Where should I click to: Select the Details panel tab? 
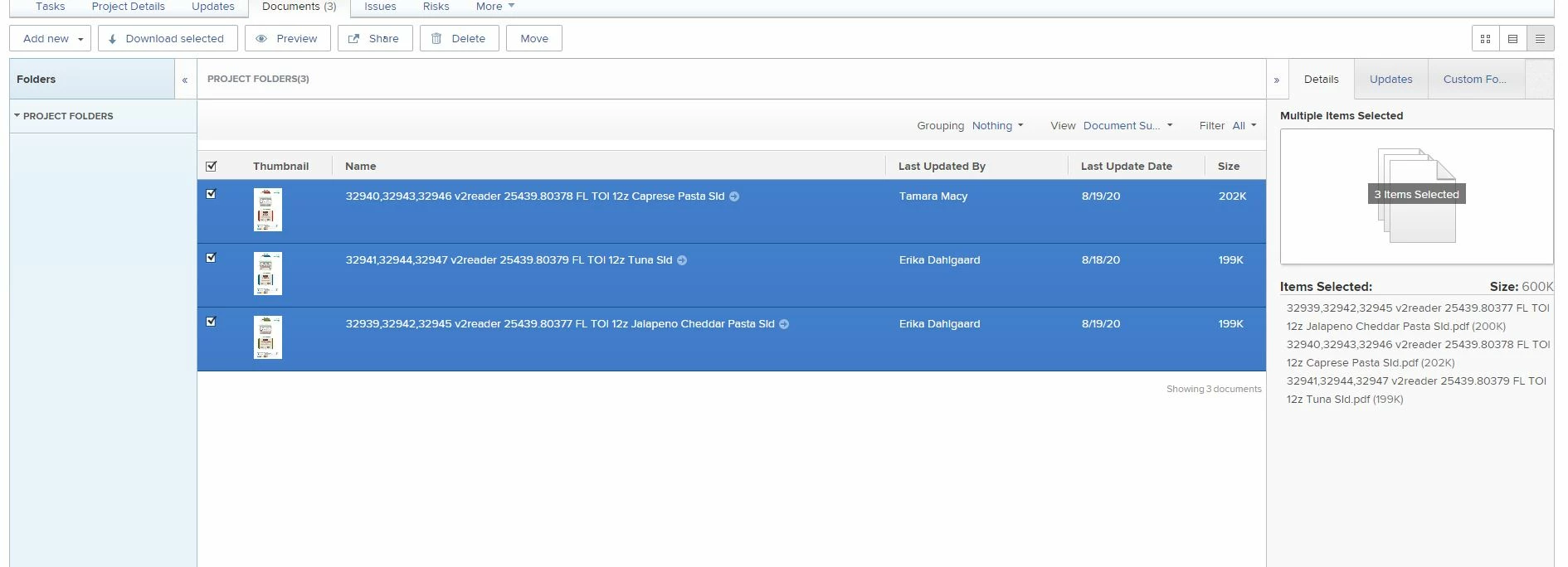click(x=1321, y=80)
